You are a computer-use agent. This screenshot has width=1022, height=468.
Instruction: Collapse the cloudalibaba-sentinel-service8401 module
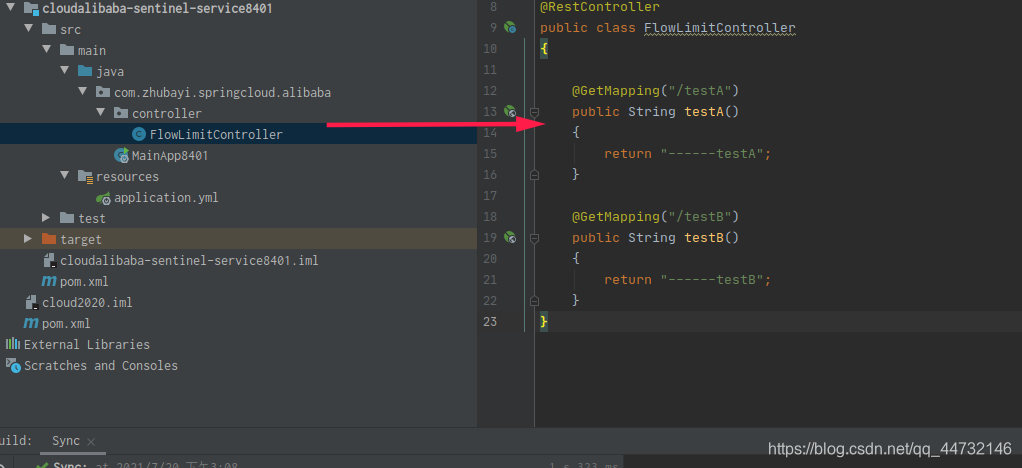tap(11, 8)
